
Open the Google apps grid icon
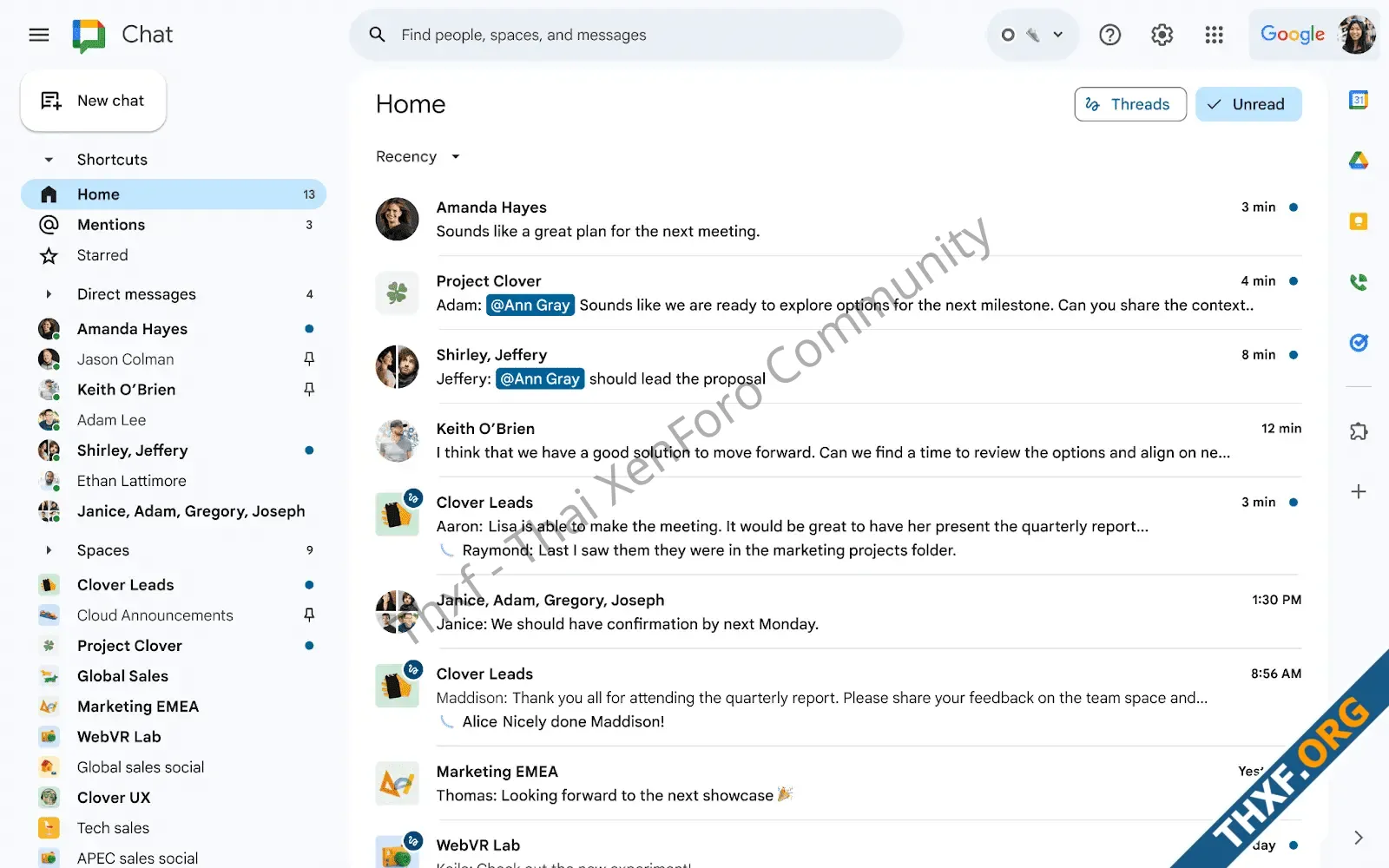[1214, 35]
